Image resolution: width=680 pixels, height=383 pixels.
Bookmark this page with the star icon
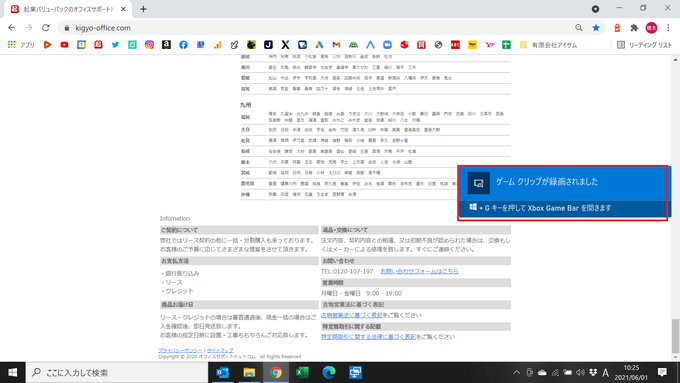point(596,28)
